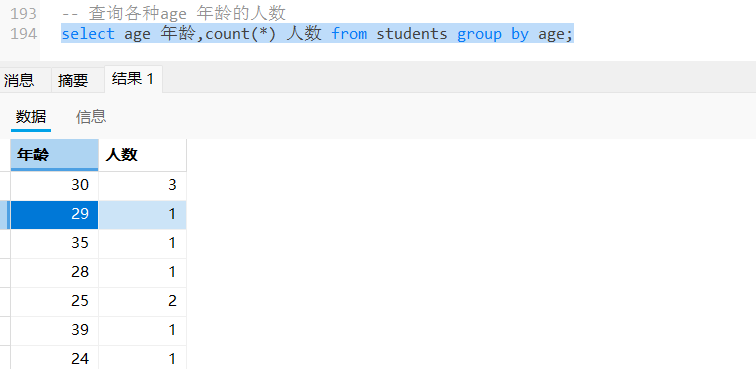The width and height of the screenshot is (756, 369).
Task: Place cursor in the select SQL statement
Action: tap(317, 34)
